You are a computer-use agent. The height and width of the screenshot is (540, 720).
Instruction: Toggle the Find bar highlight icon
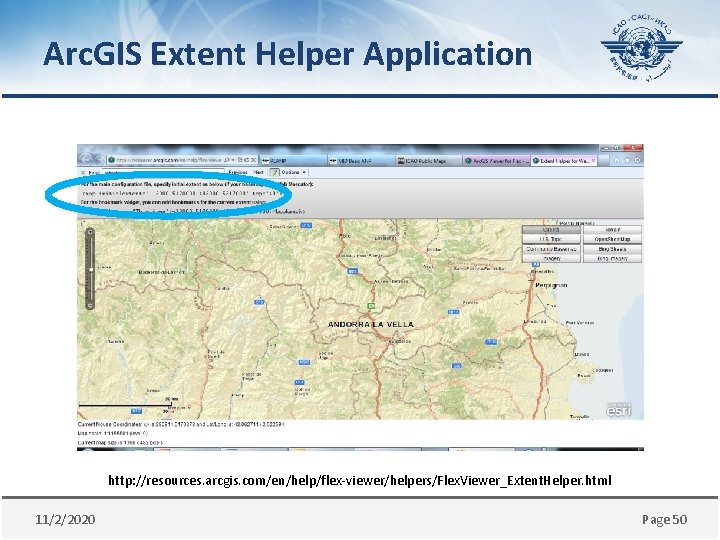point(274,173)
